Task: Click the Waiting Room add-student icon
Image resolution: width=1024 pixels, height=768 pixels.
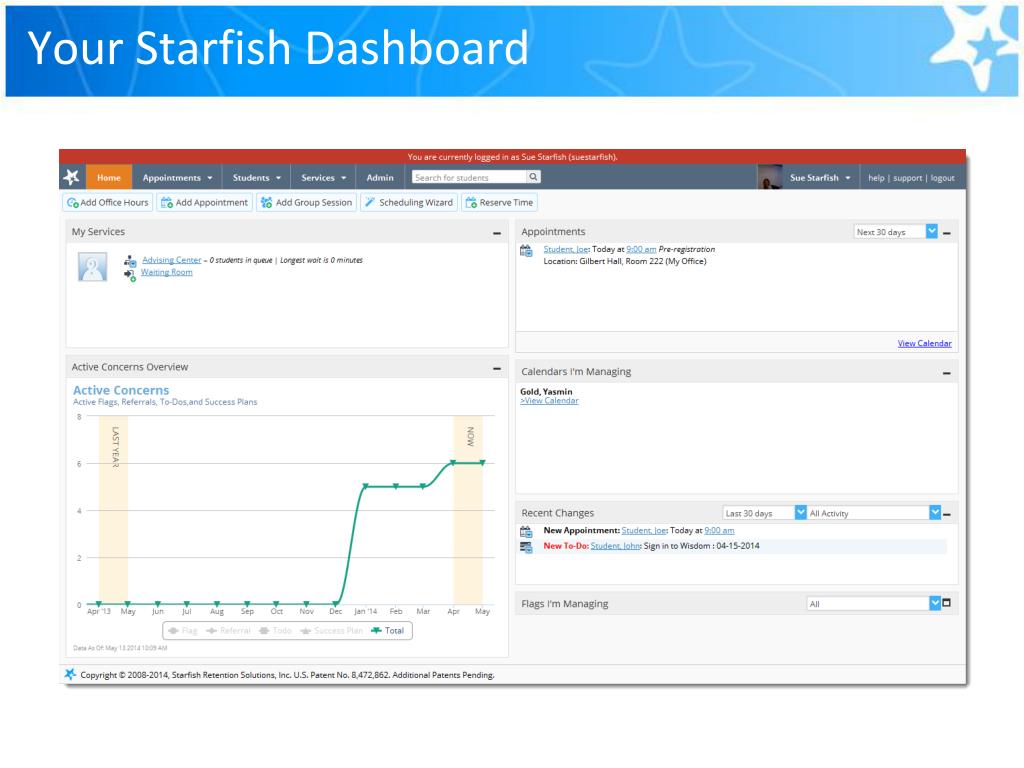Action: [130, 275]
